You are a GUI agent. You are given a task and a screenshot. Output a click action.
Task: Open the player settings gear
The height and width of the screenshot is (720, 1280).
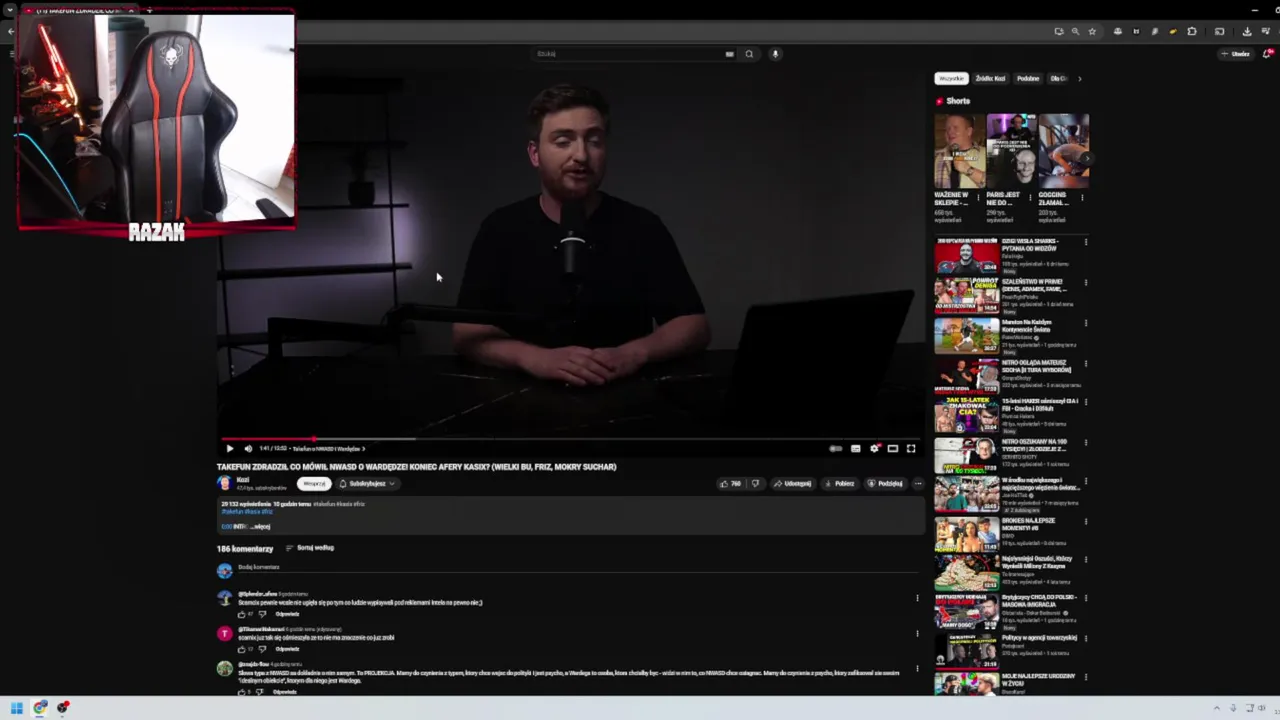(874, 449)
